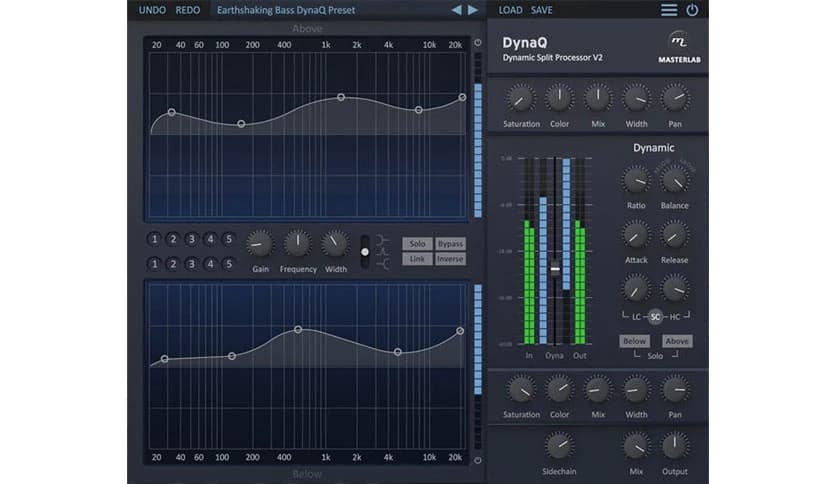Click the band Width knob
The image size is (836, 484).
(335, 244)
